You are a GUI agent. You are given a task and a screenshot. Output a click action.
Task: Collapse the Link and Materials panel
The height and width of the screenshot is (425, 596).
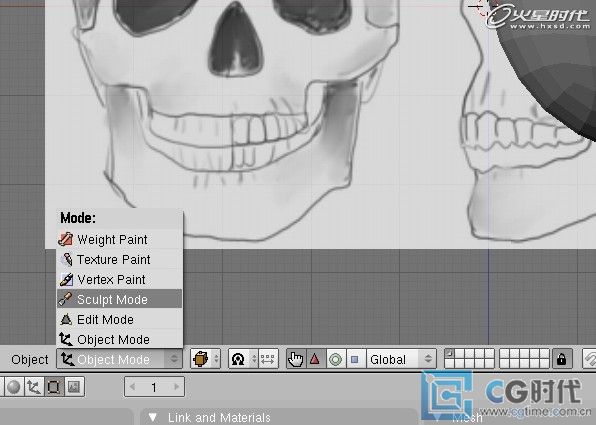(x=152, y=417)
